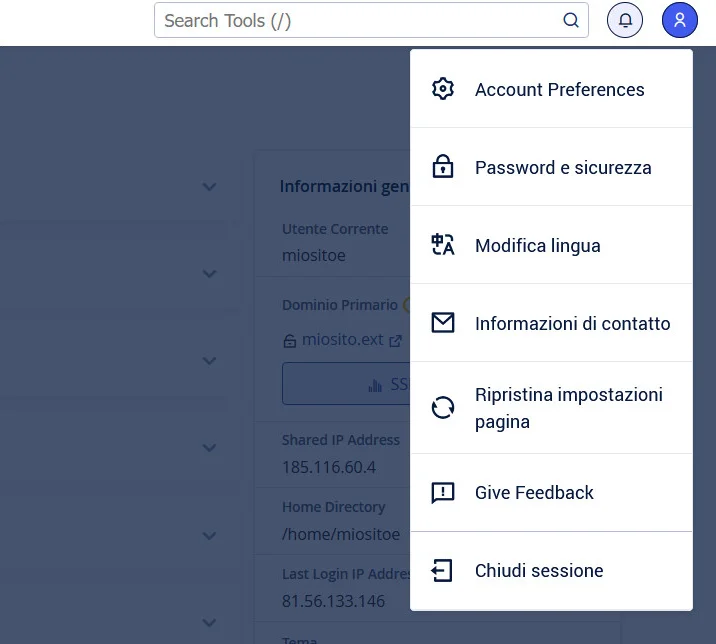Screen dimensions: 716x644
Task: Open Account Preferences menu entry
Action: [x=551, y=89]
